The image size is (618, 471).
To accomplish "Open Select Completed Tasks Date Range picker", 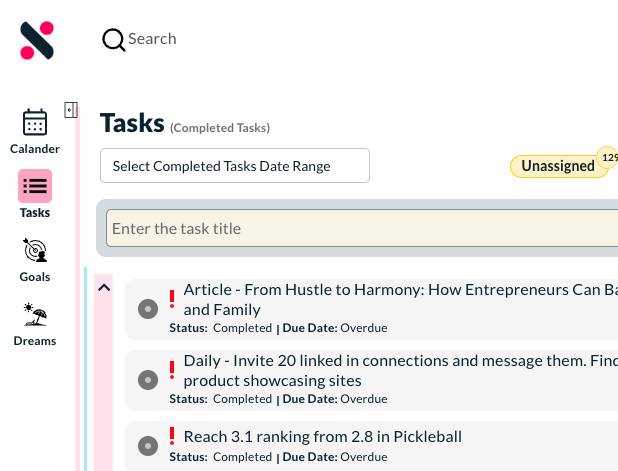I will pos(235,166).
